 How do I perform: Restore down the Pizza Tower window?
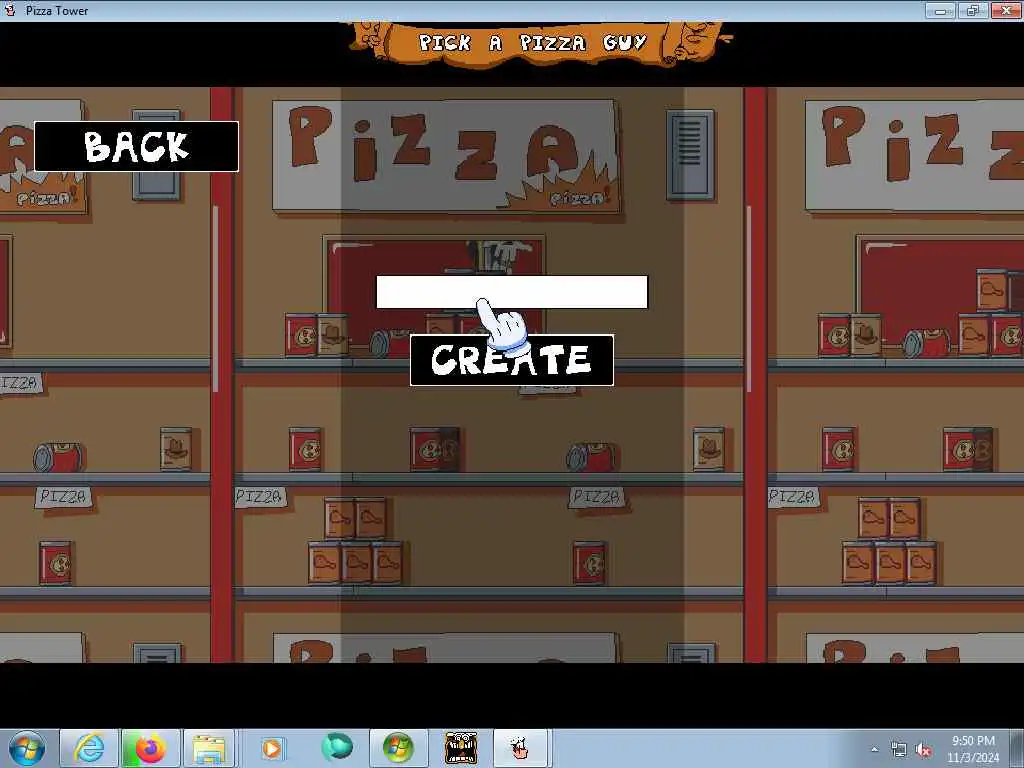pyautogui.click(x=973, y=10)
